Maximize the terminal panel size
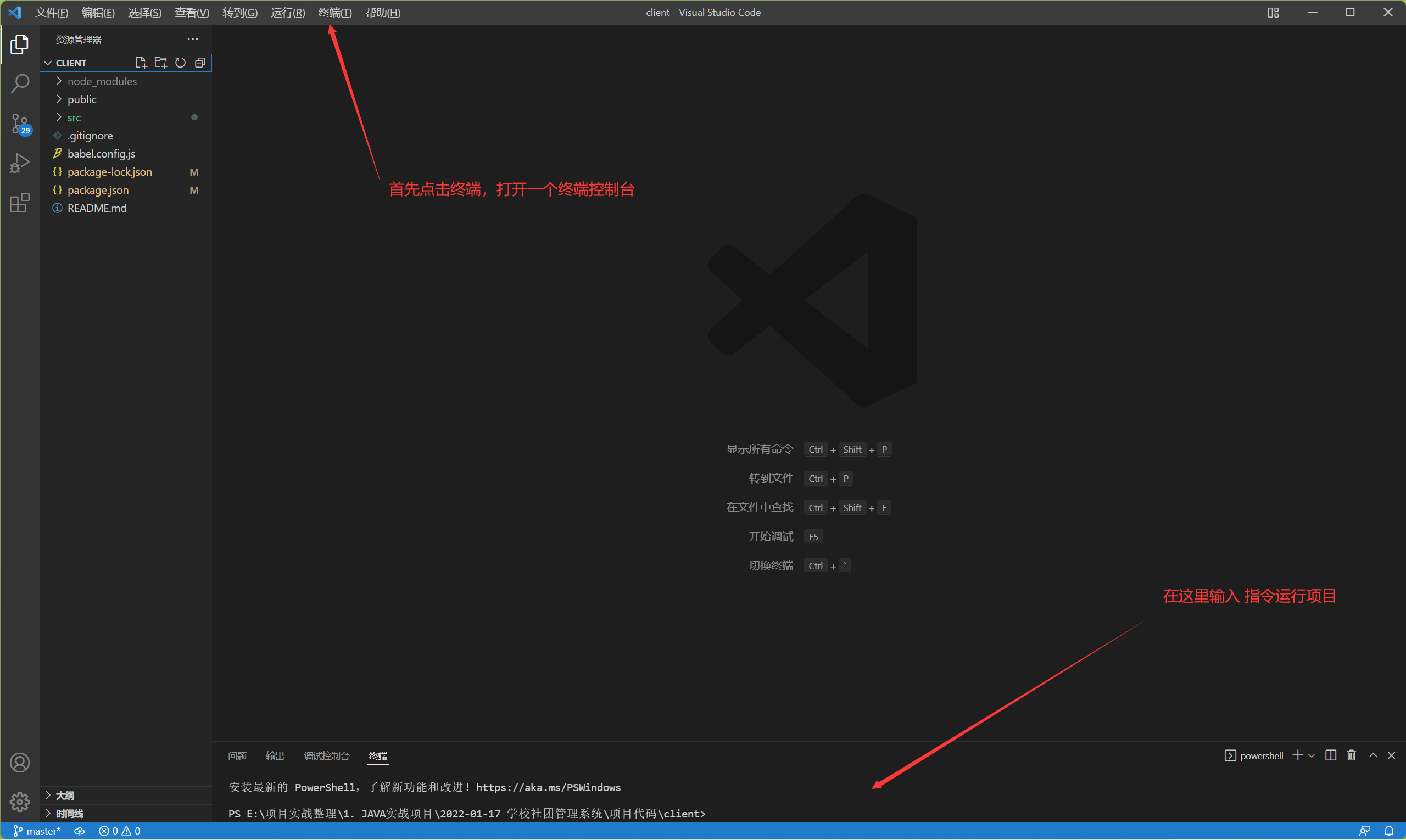1406x840 pixels. (x=1373, y=755)
